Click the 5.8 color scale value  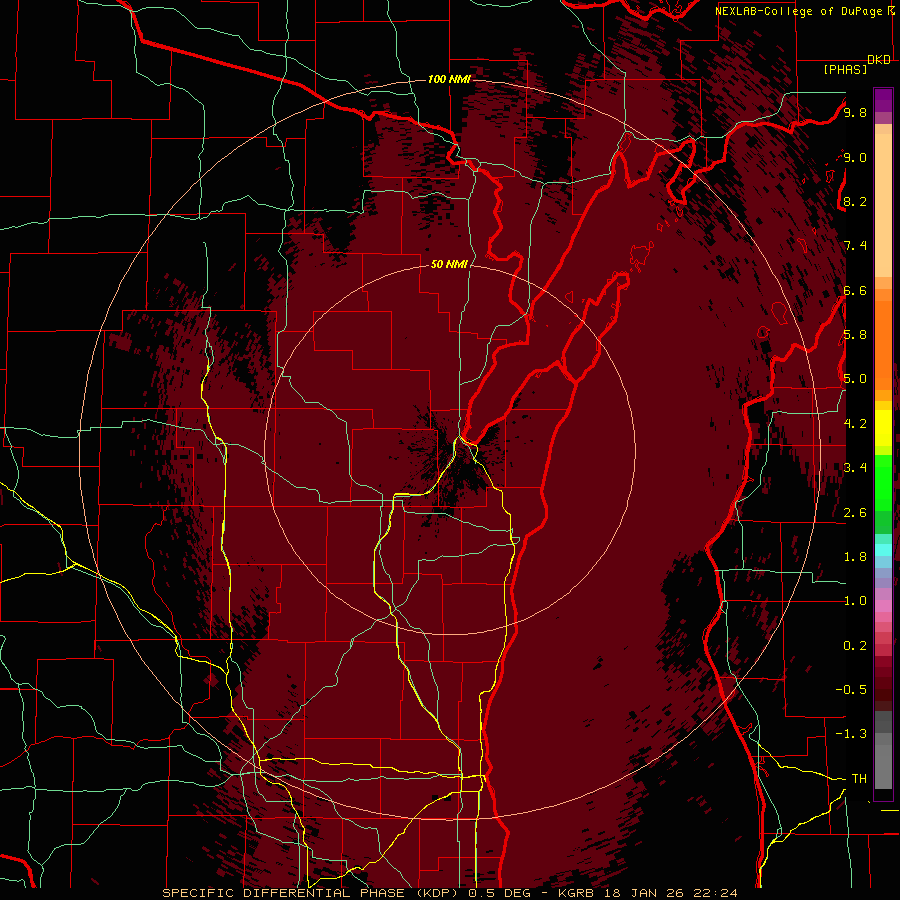(855, 335)
